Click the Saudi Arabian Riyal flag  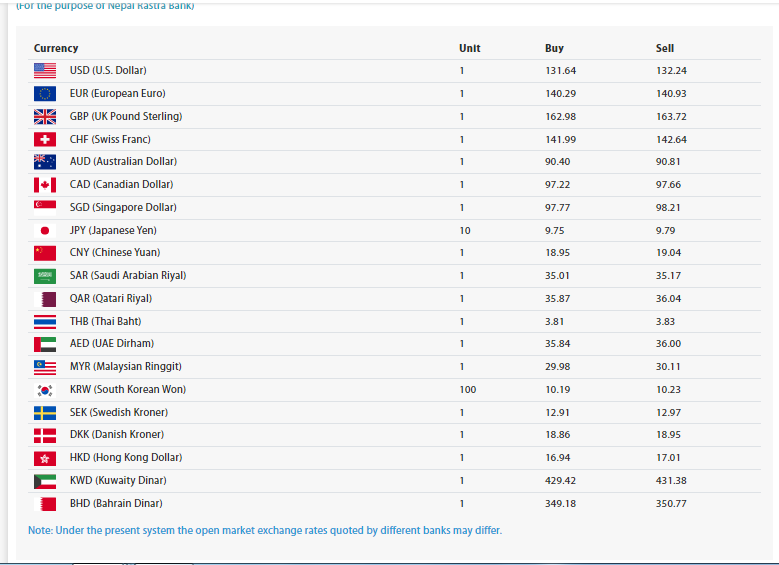tap(45, 276)
